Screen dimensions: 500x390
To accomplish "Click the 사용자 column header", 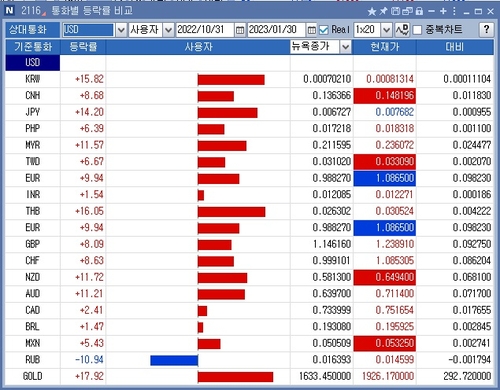I will 198,47.
